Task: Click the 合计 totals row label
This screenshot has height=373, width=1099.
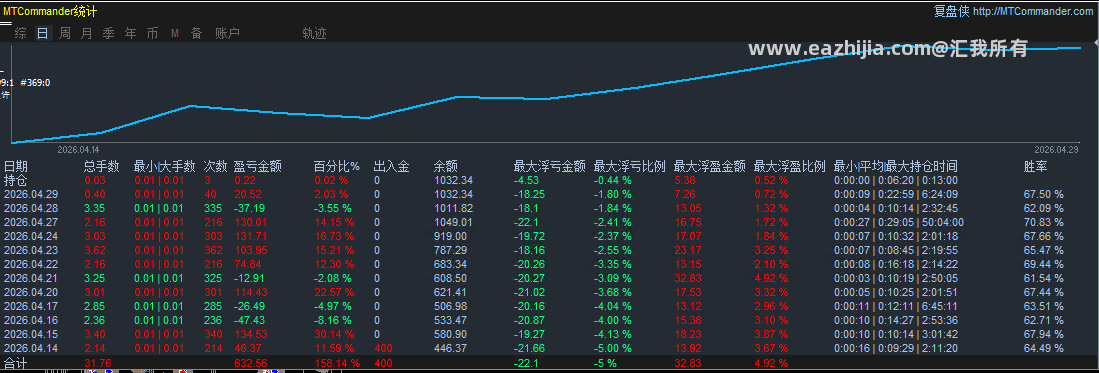Action: [x=15, y=363]
